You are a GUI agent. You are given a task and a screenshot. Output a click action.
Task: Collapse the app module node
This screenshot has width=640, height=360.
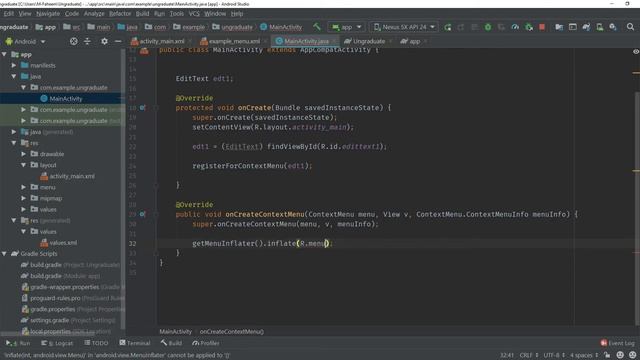[x=4, y=54]
